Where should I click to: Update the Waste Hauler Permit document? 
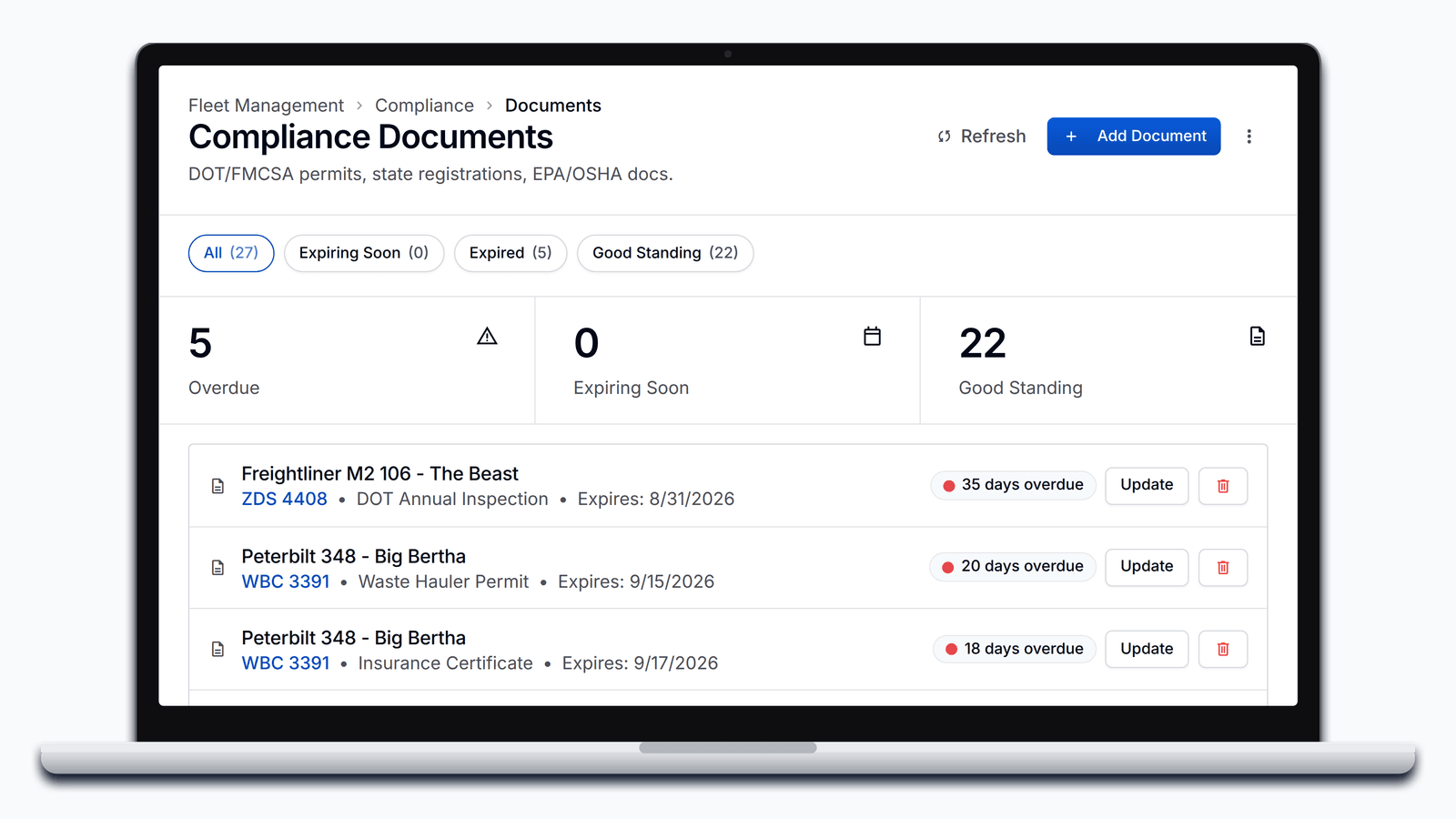pos(1147,567)
